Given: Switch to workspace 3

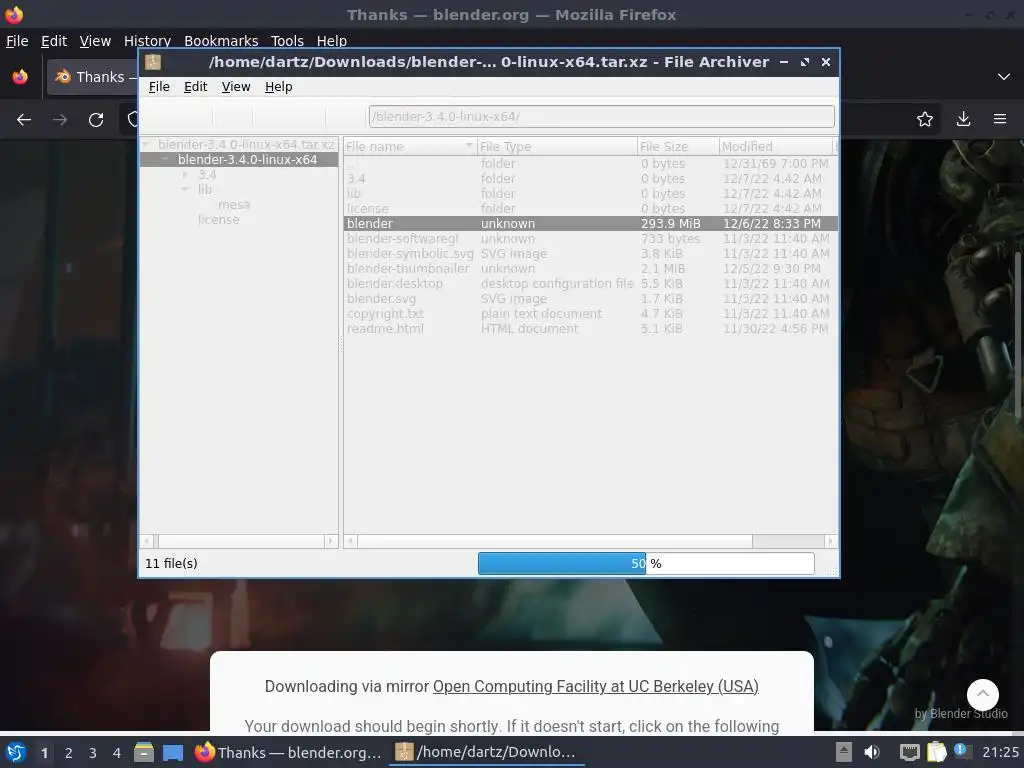Looking at the screenshot, I should pos(93,753).
